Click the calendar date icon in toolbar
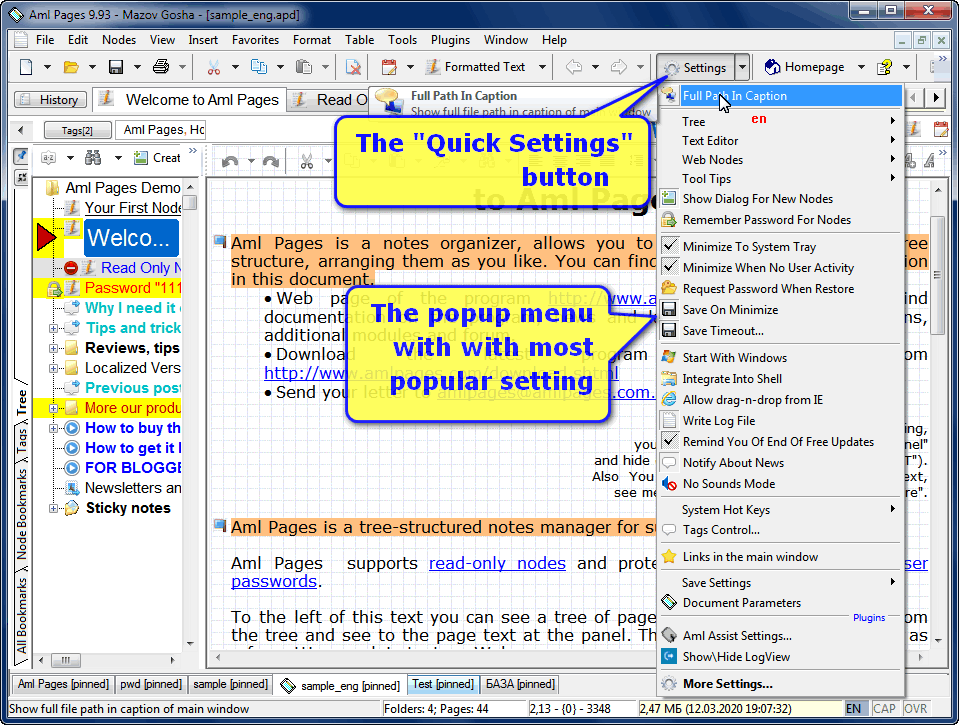This screenshot has height=725, width=959. pyautogui.click(x=389, y=67)
